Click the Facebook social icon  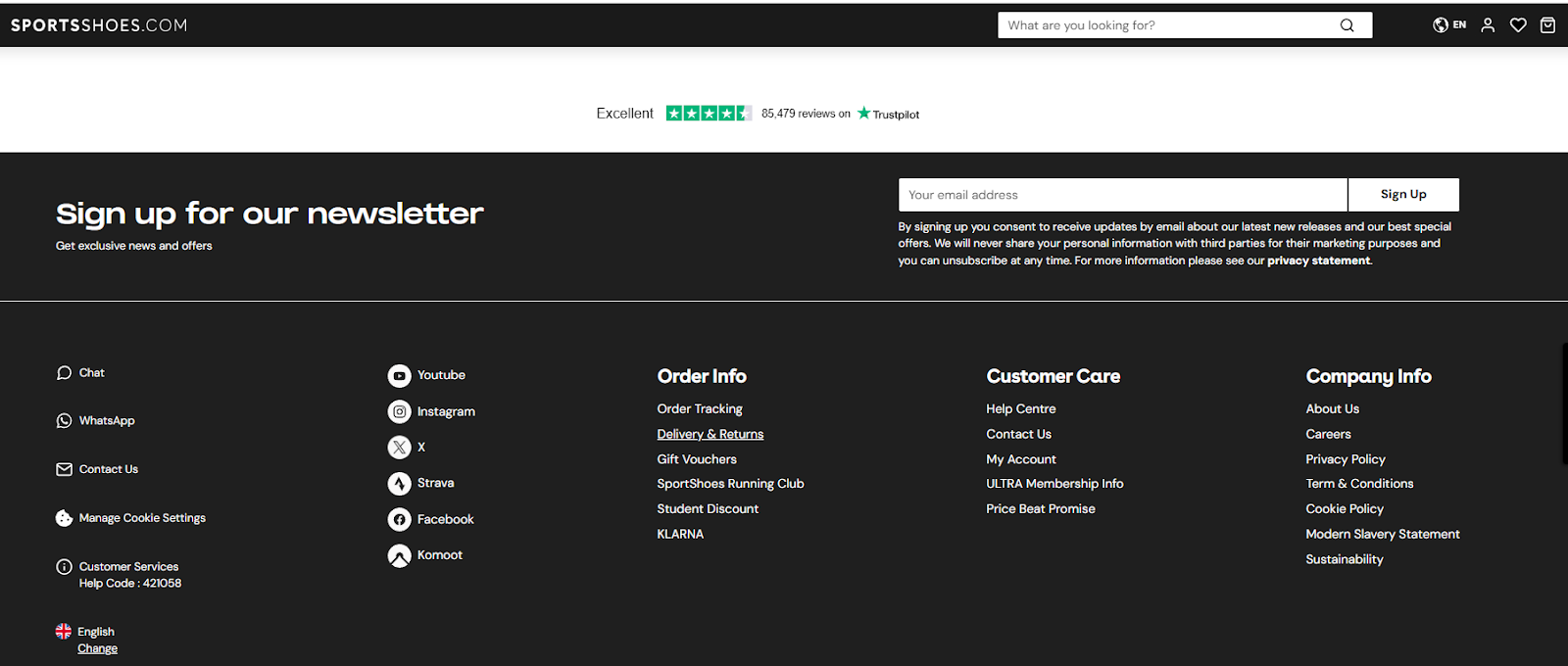pos(399,520)
